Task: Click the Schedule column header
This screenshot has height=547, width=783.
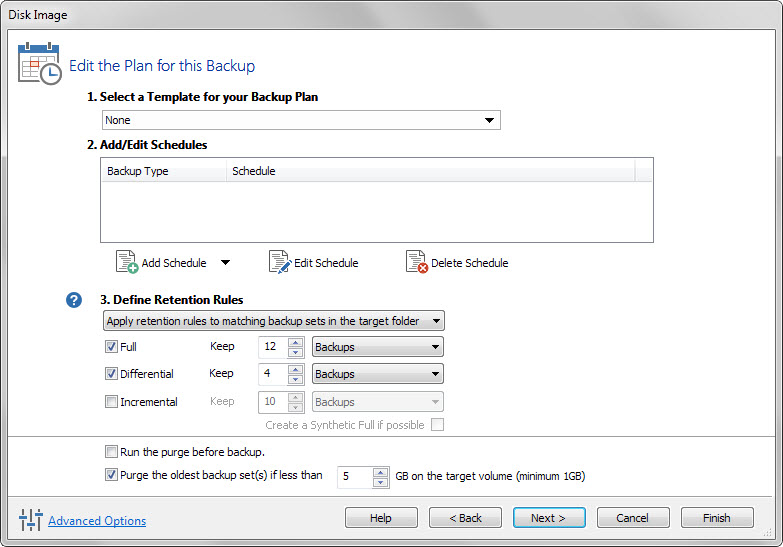Action: [430, 171]
